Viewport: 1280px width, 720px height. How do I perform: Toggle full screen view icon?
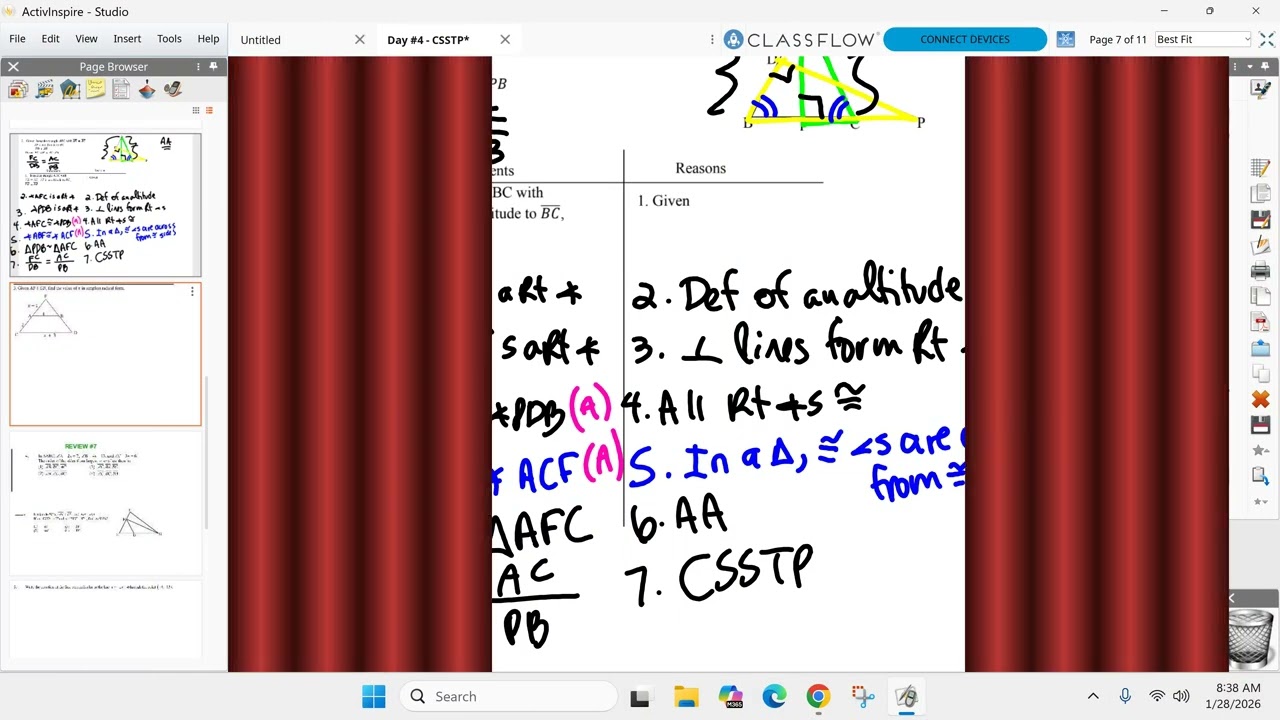coord(1267,40)
